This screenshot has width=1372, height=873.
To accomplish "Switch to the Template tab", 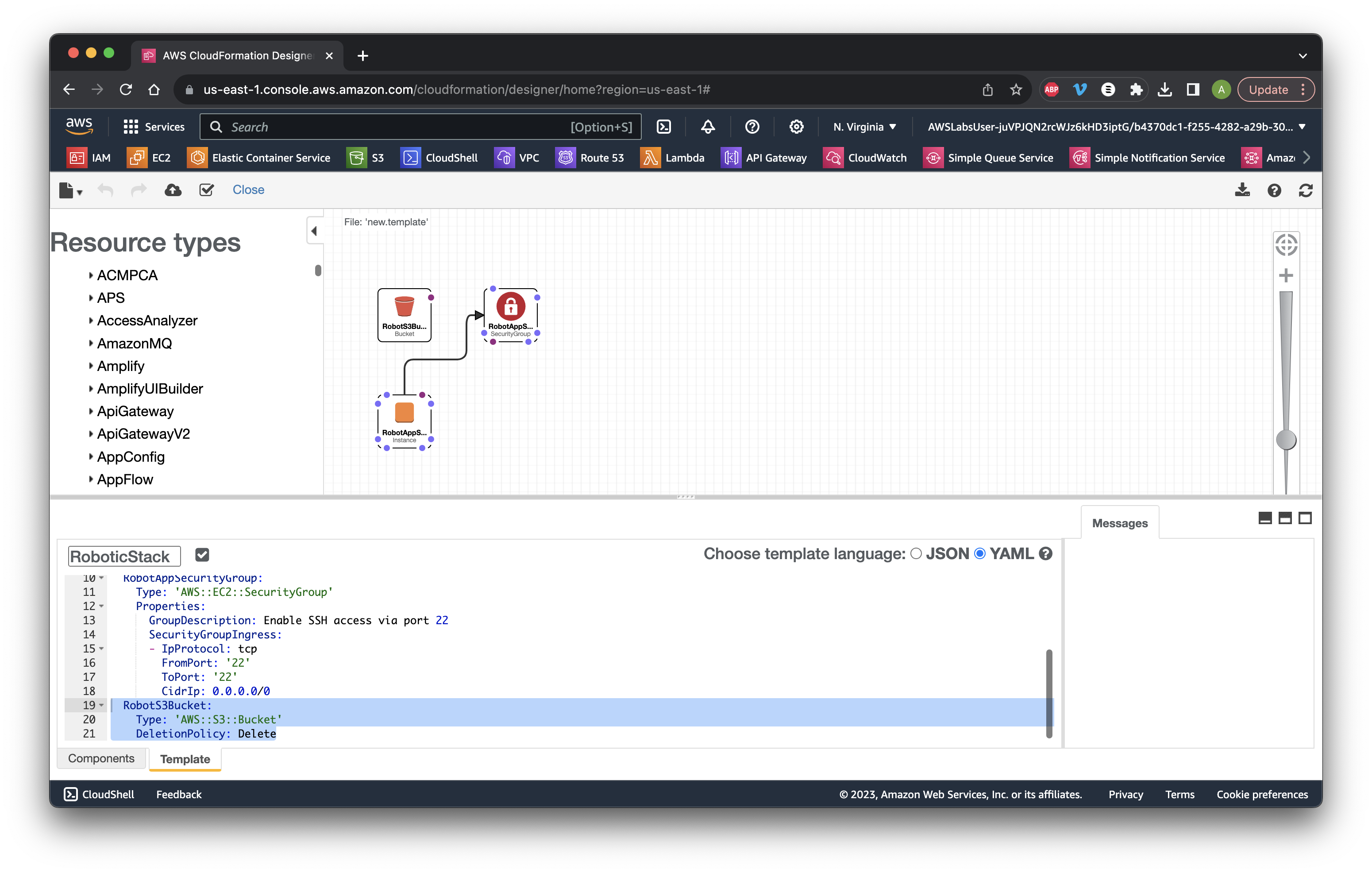I will point(185,759).
